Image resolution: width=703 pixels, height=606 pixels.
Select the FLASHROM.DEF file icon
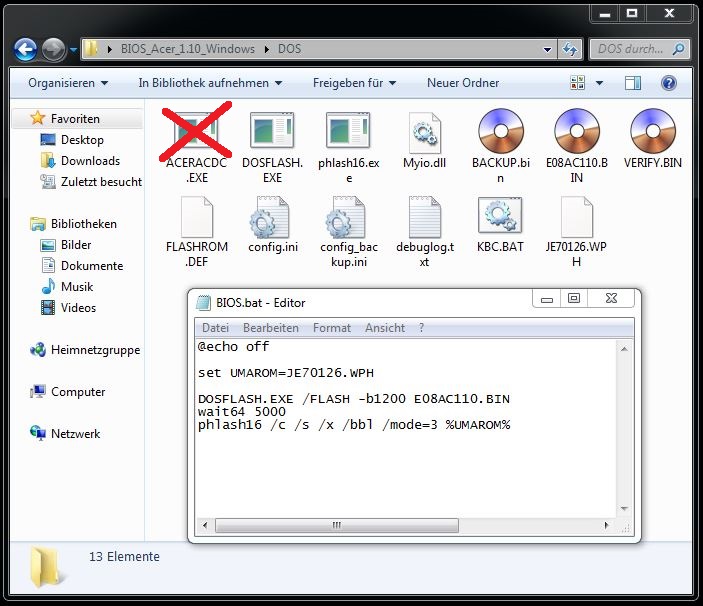196,217
